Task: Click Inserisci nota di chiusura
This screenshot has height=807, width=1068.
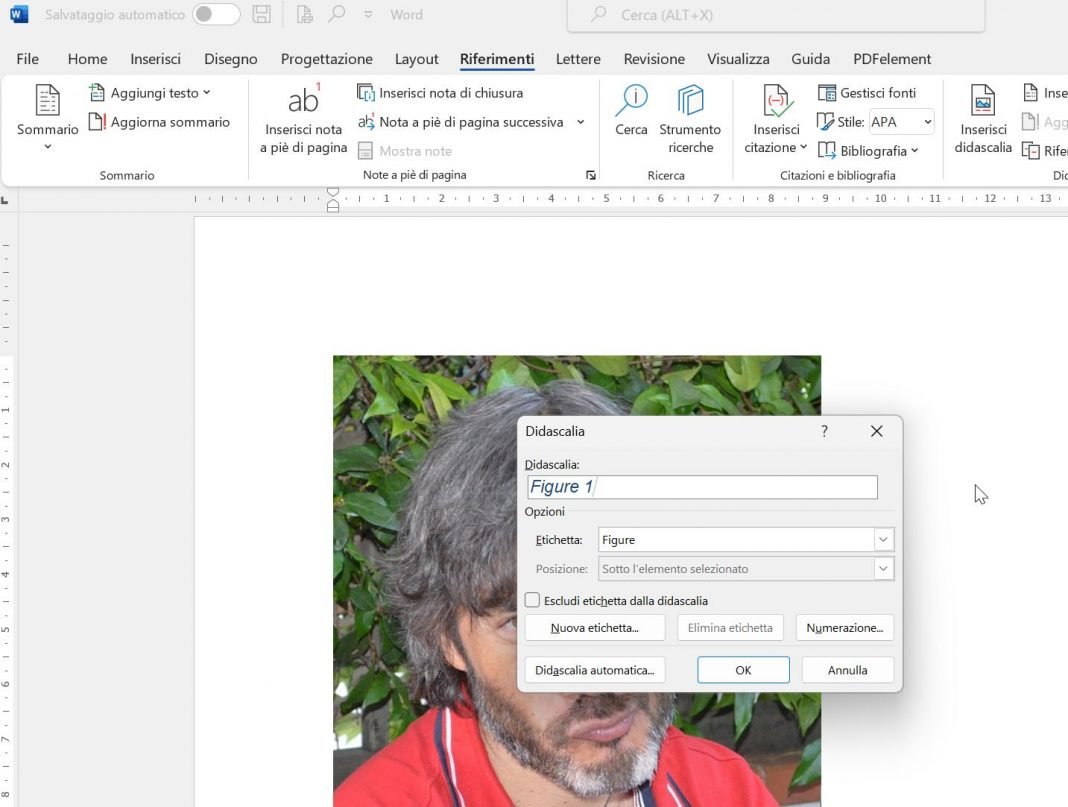Action: pyautogui.click(x=450, y=93)
